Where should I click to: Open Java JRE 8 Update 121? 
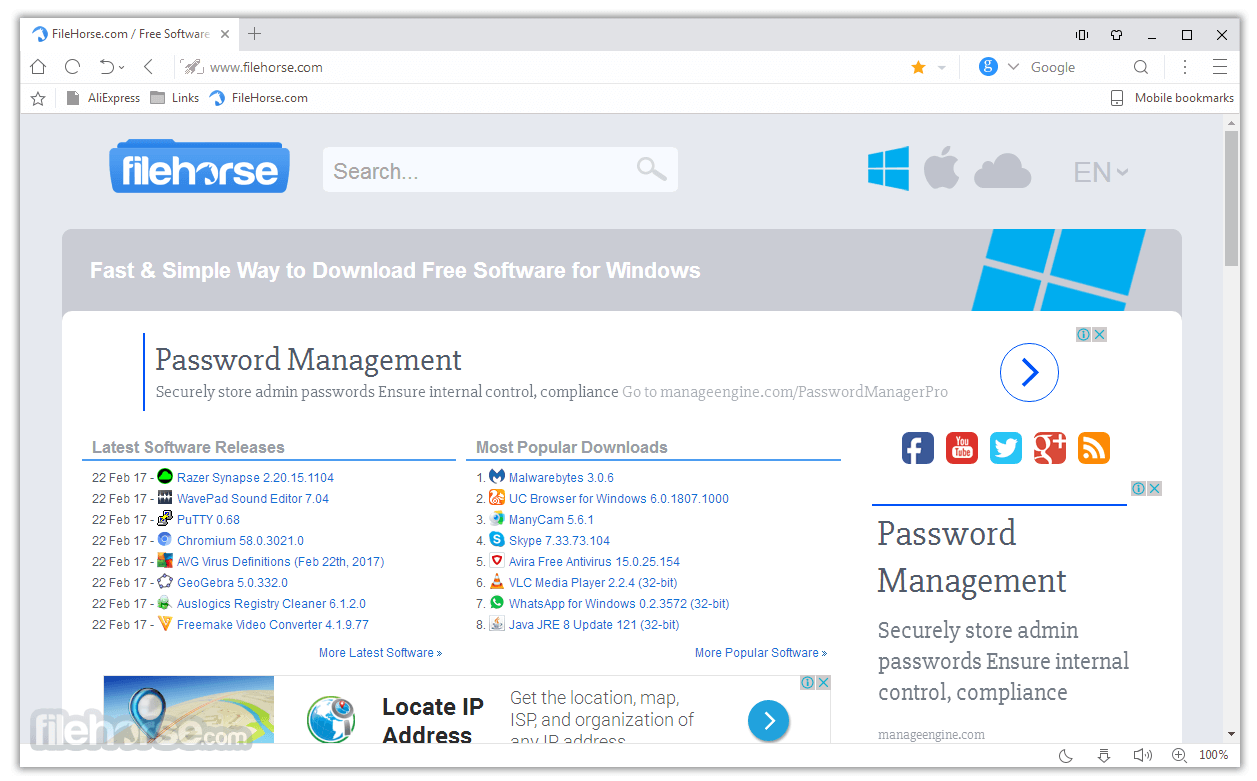(594, 625)
